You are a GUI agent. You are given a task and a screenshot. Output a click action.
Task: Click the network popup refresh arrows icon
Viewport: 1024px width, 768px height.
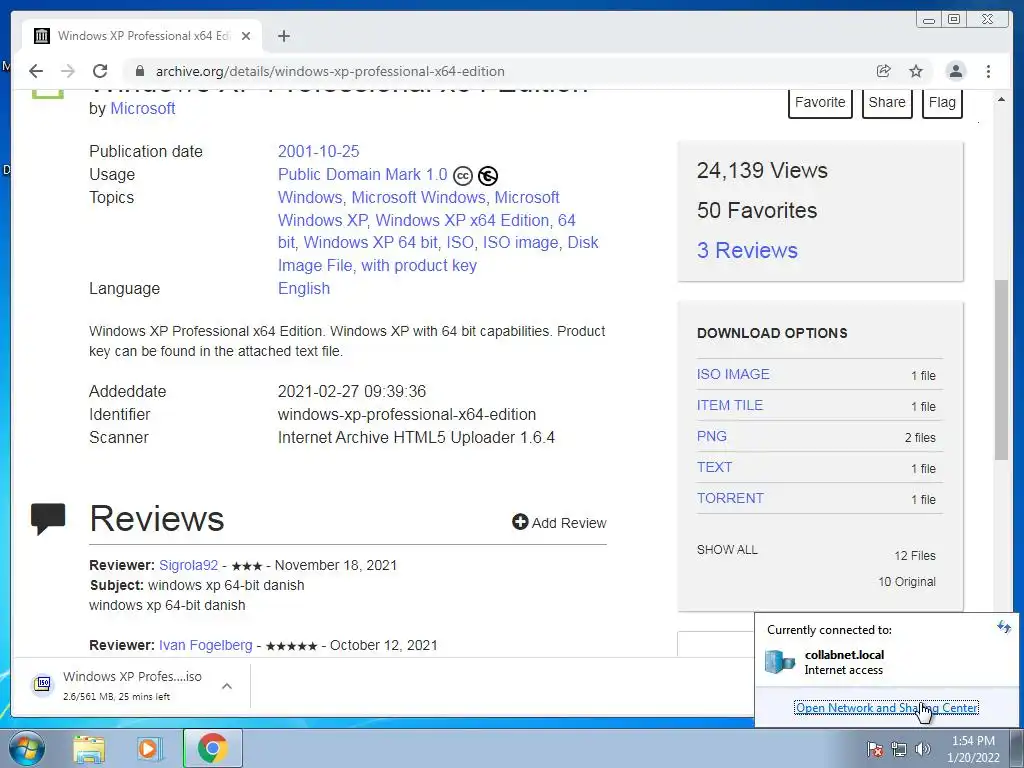point(1004,627)
